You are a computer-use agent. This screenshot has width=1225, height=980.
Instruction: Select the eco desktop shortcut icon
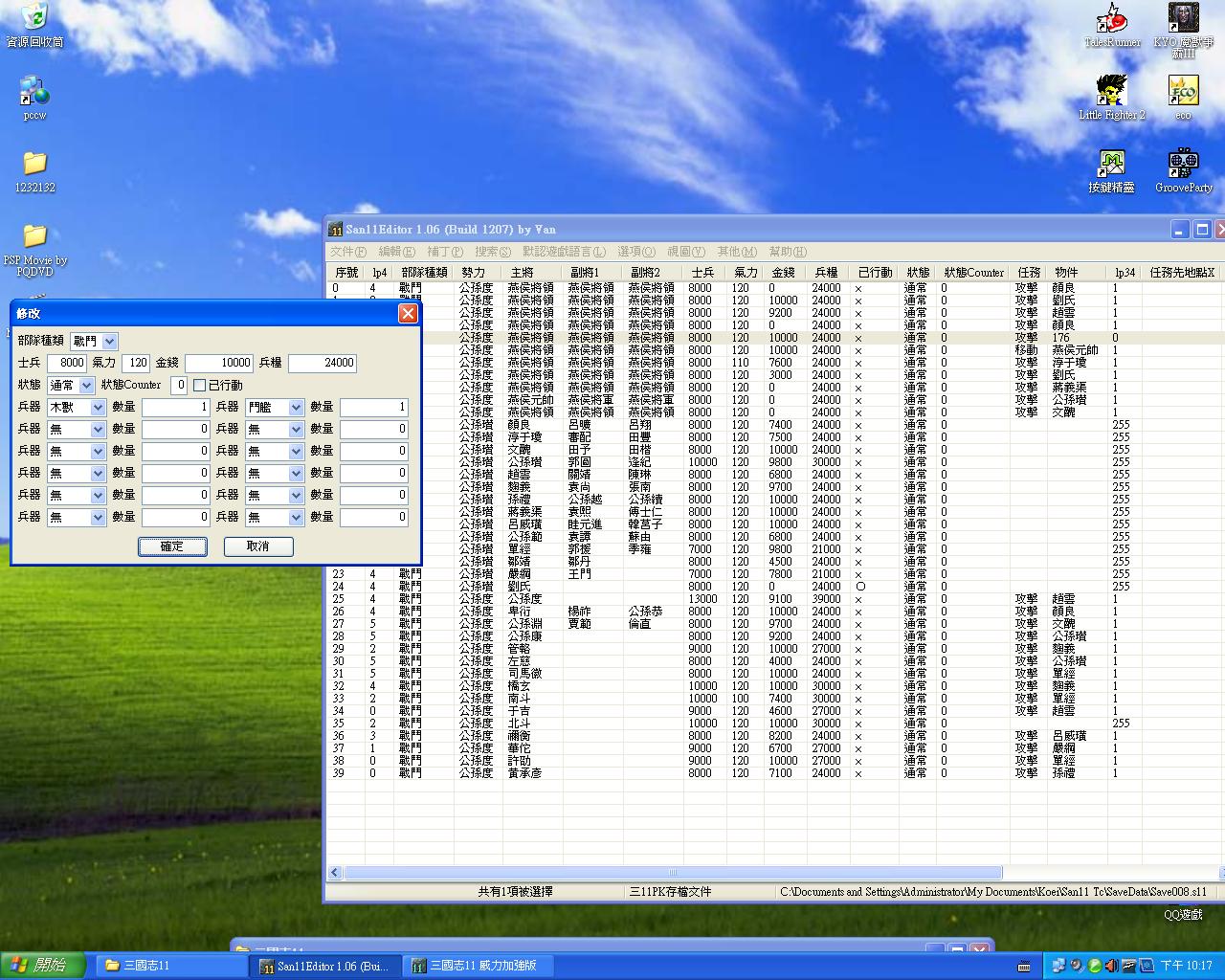[x=1184, y=91]
